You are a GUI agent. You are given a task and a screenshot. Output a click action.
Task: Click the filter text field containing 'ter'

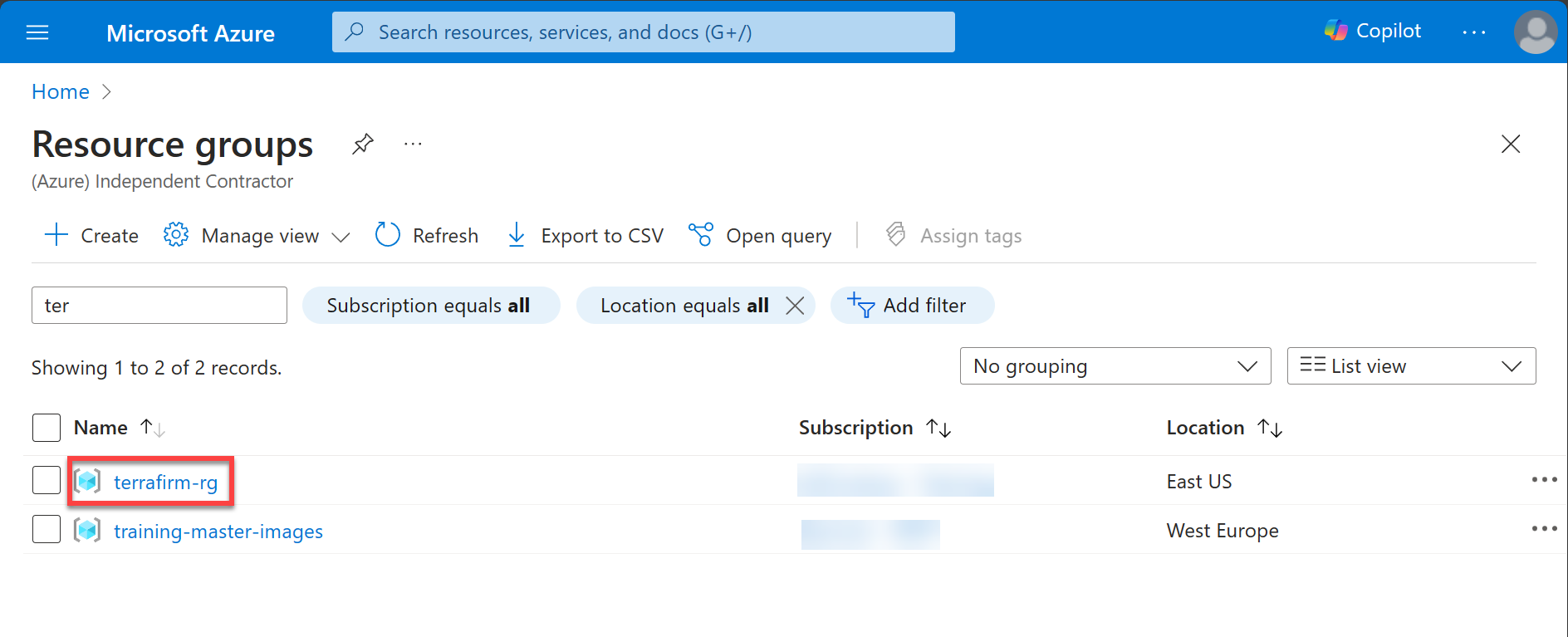159,306
